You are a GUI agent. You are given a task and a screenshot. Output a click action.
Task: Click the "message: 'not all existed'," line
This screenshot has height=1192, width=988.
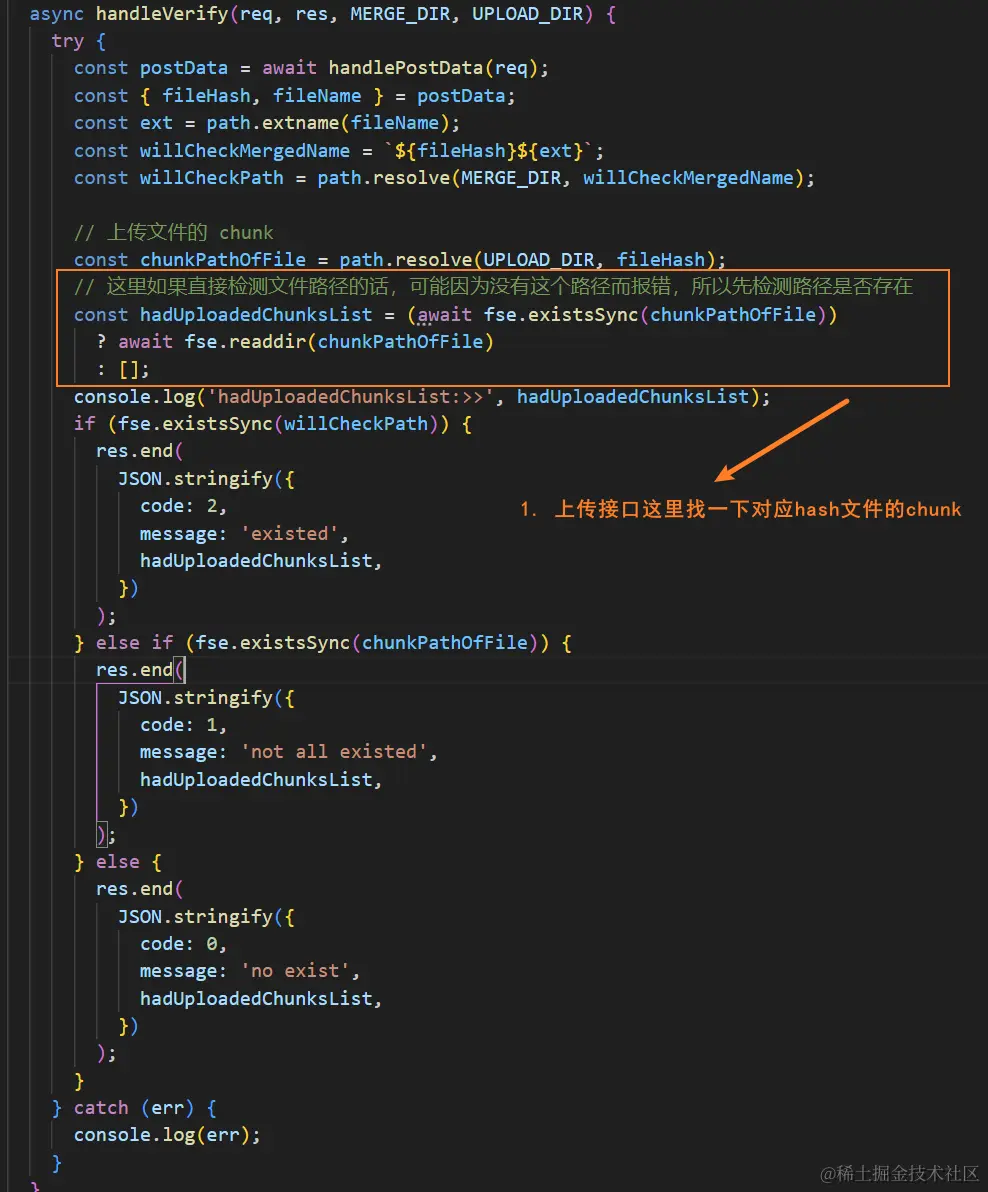click(289, 753)
